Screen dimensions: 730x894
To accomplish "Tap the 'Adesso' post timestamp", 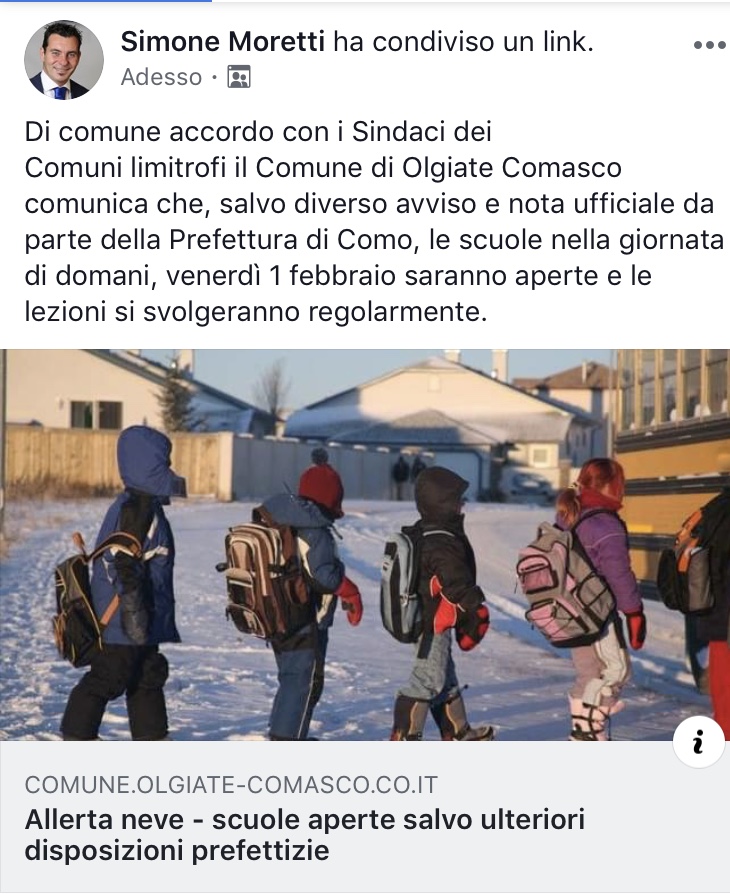I will tap(161, 77).
